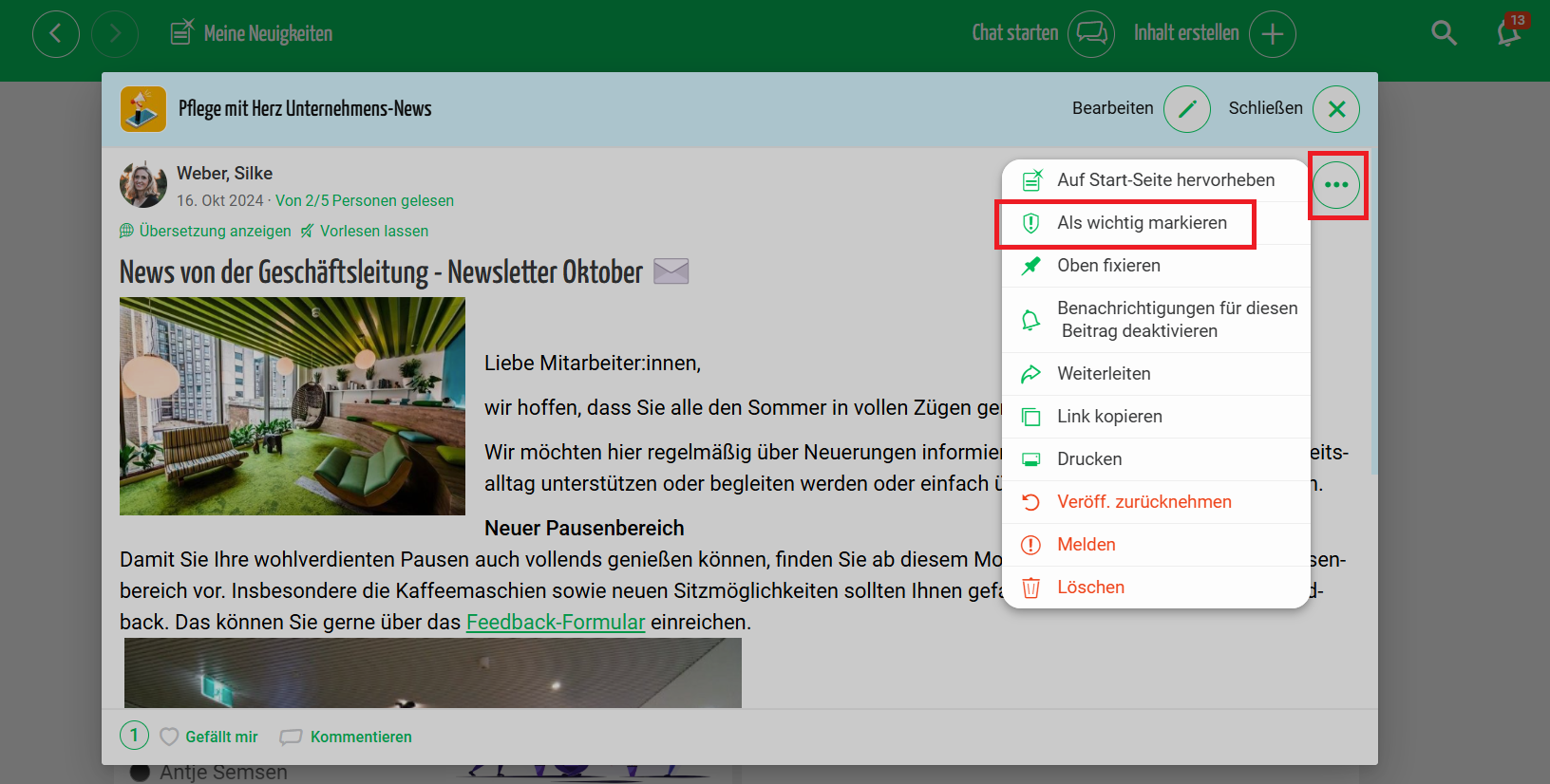This screenshot has height=784, width=1550.
Task: Open the Feedback-Formular link
Action: [556, 623]
